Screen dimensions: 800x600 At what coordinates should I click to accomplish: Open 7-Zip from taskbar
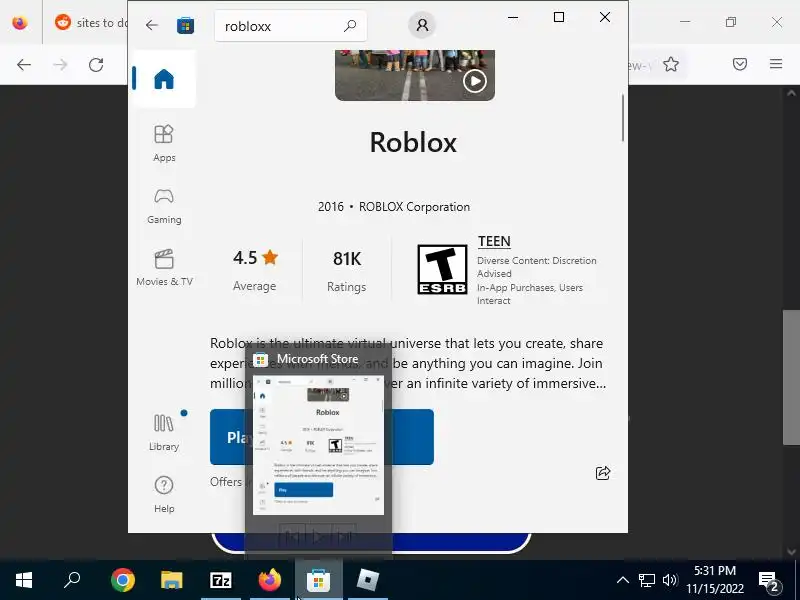click(220, 580)
